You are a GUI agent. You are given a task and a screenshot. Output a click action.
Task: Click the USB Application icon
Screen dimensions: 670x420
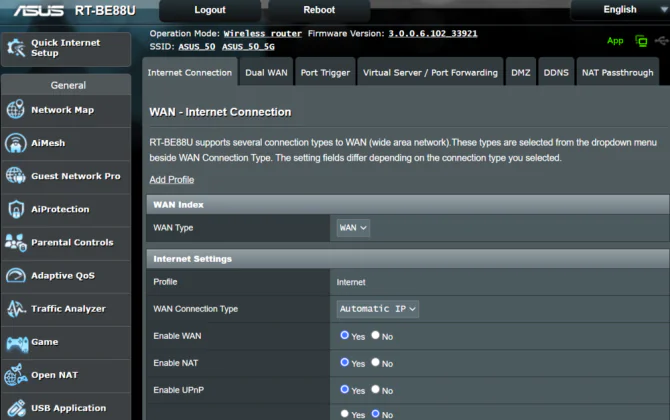[x=17, y=408]
